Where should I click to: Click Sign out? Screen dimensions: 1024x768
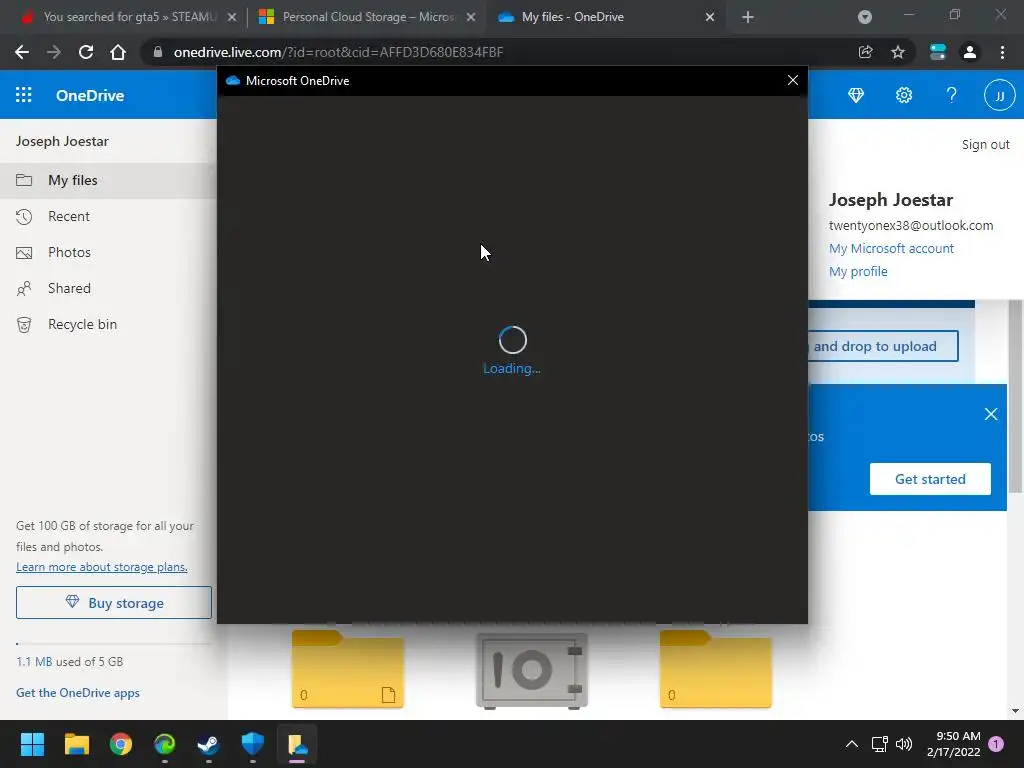(985, 144)
